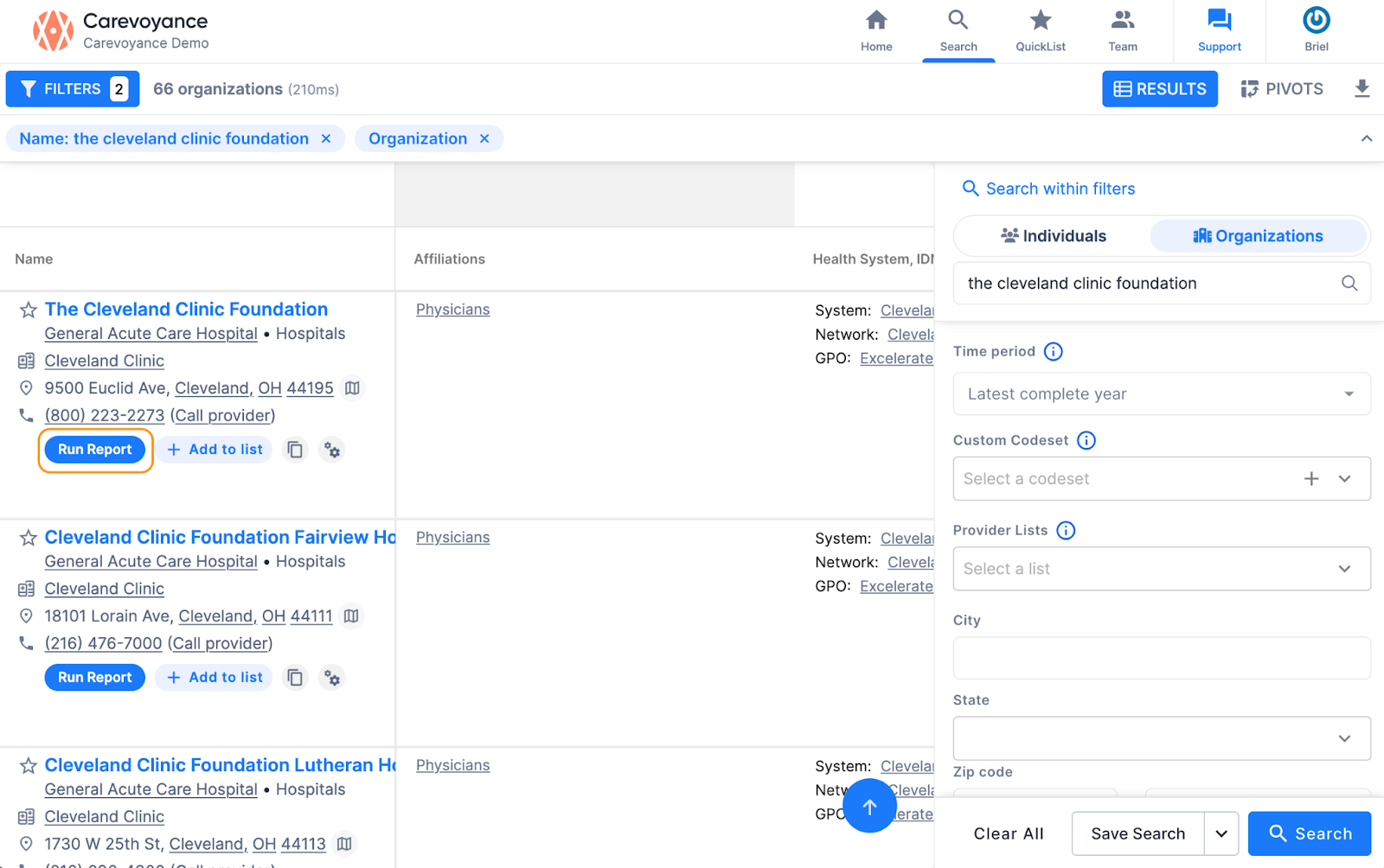Click the magnifier icon in name field
This screenshot has height=868, width=1384.
coord(1349,284)
